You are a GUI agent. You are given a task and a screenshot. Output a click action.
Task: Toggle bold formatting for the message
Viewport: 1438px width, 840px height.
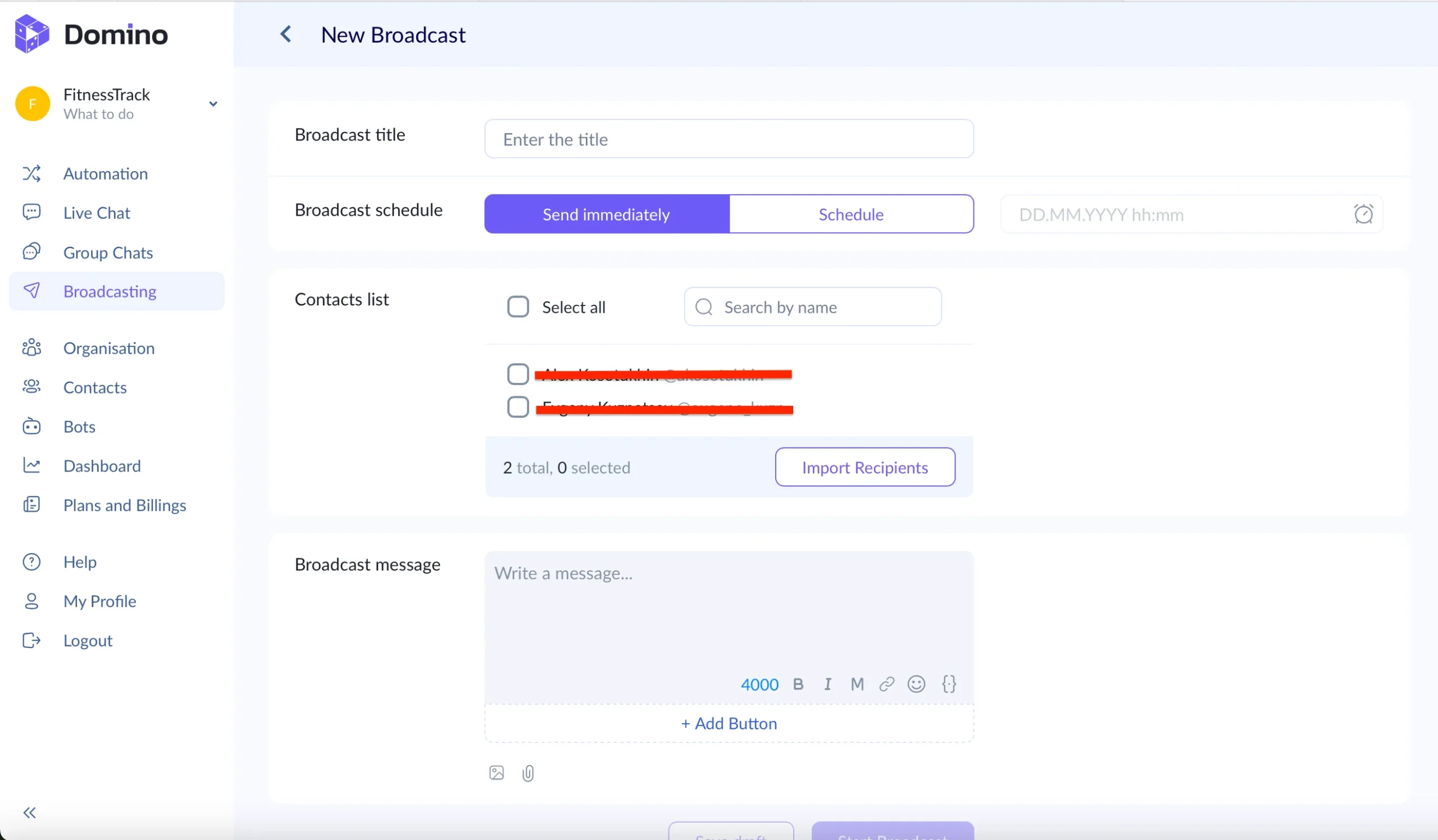point(798,684)
